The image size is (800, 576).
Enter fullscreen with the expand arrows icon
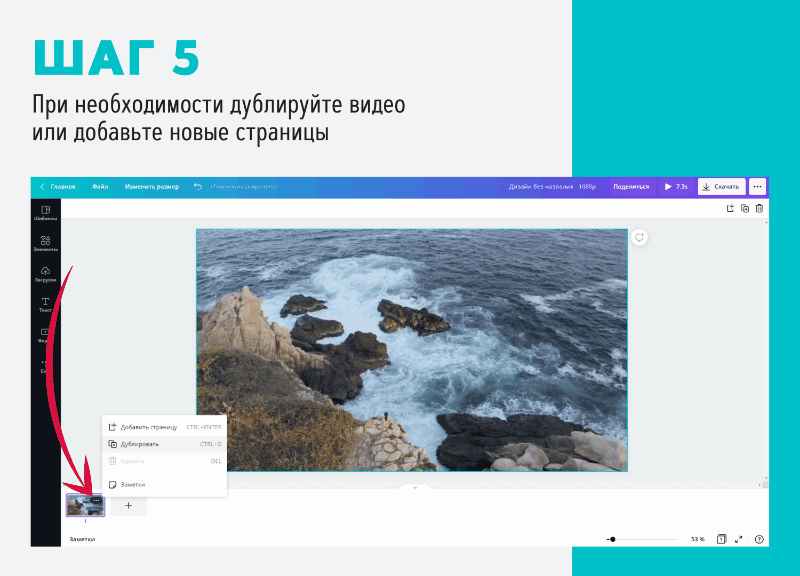[x=738, y=539]
